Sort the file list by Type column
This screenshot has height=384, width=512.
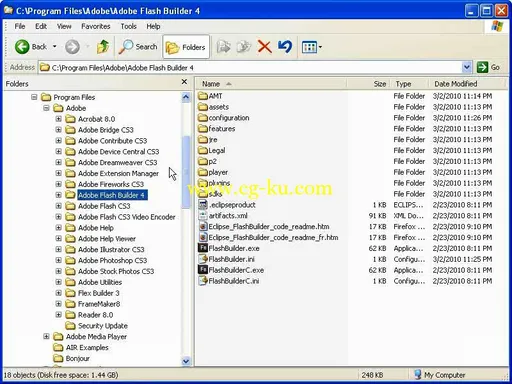pyautogui.click(x=408, y=84)
